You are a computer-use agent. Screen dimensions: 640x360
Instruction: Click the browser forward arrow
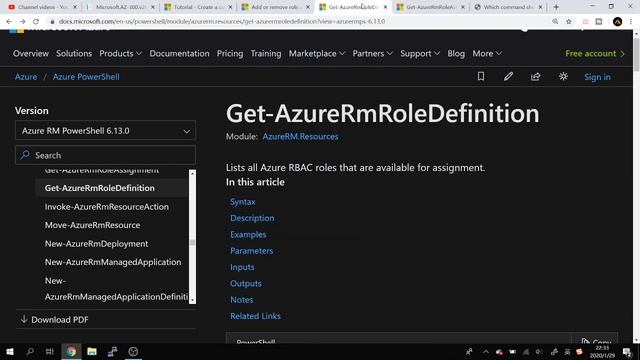(x=22, y=21)
